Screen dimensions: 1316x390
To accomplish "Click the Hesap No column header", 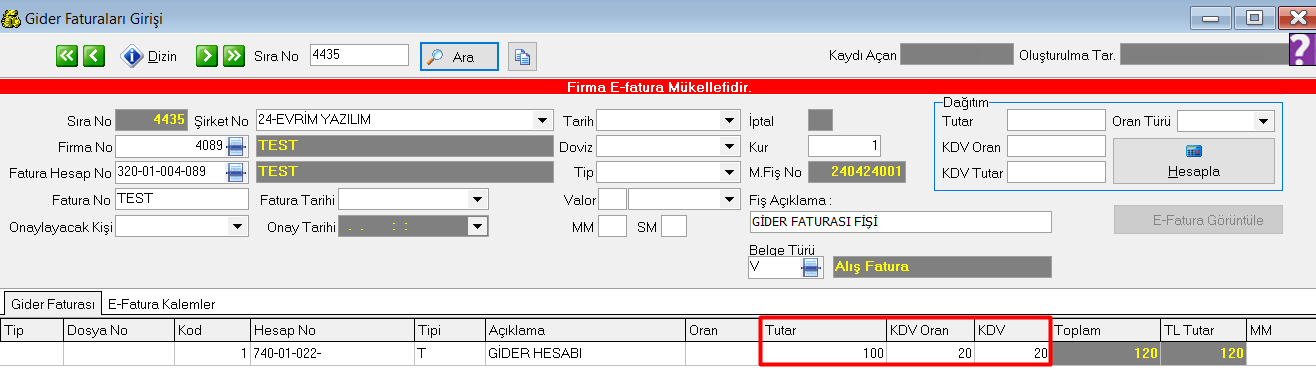I will pyautogui.click(x=332, y=329).
